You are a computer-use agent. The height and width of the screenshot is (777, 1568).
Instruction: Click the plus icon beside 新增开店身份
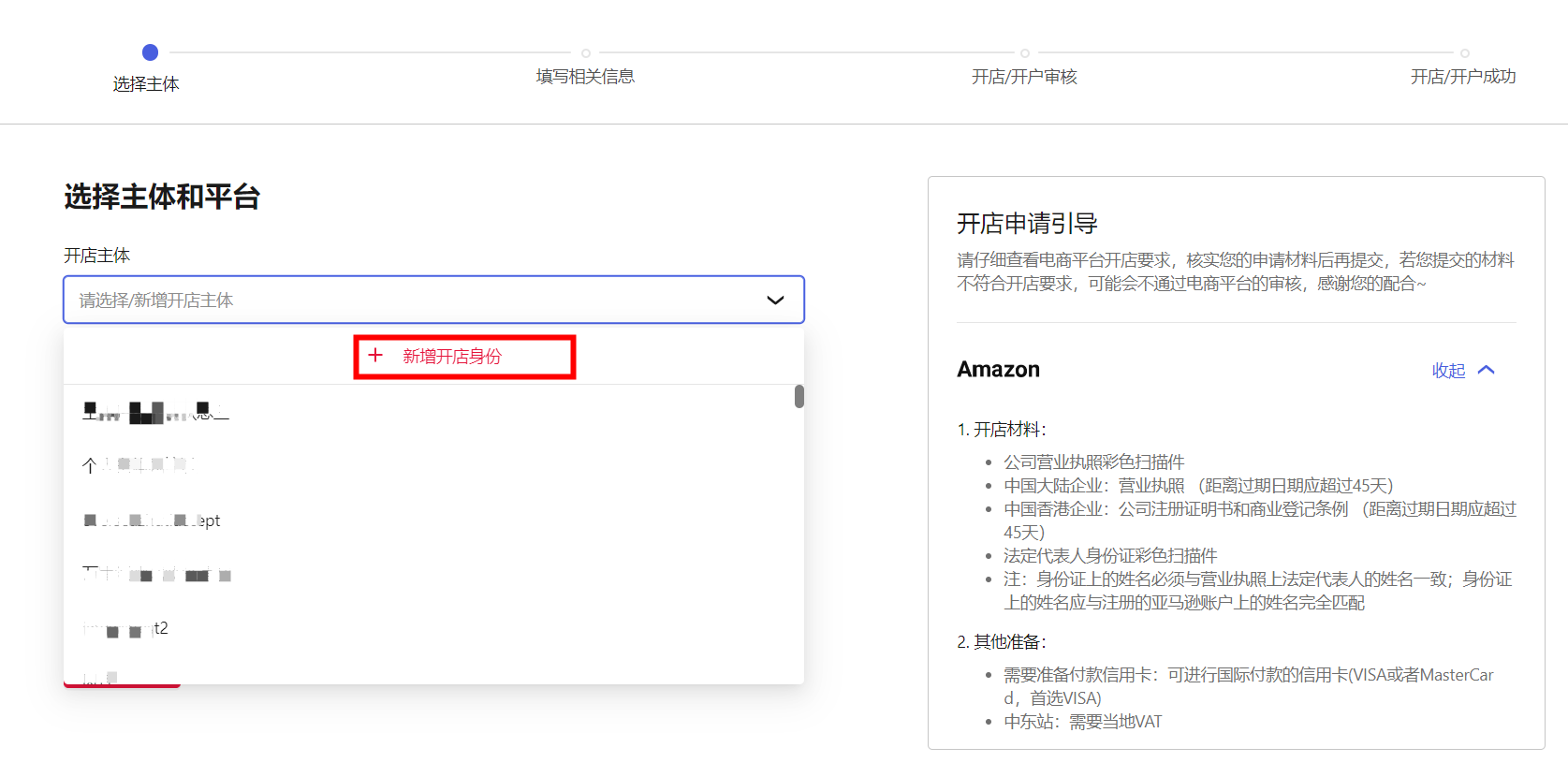(375, 356)
